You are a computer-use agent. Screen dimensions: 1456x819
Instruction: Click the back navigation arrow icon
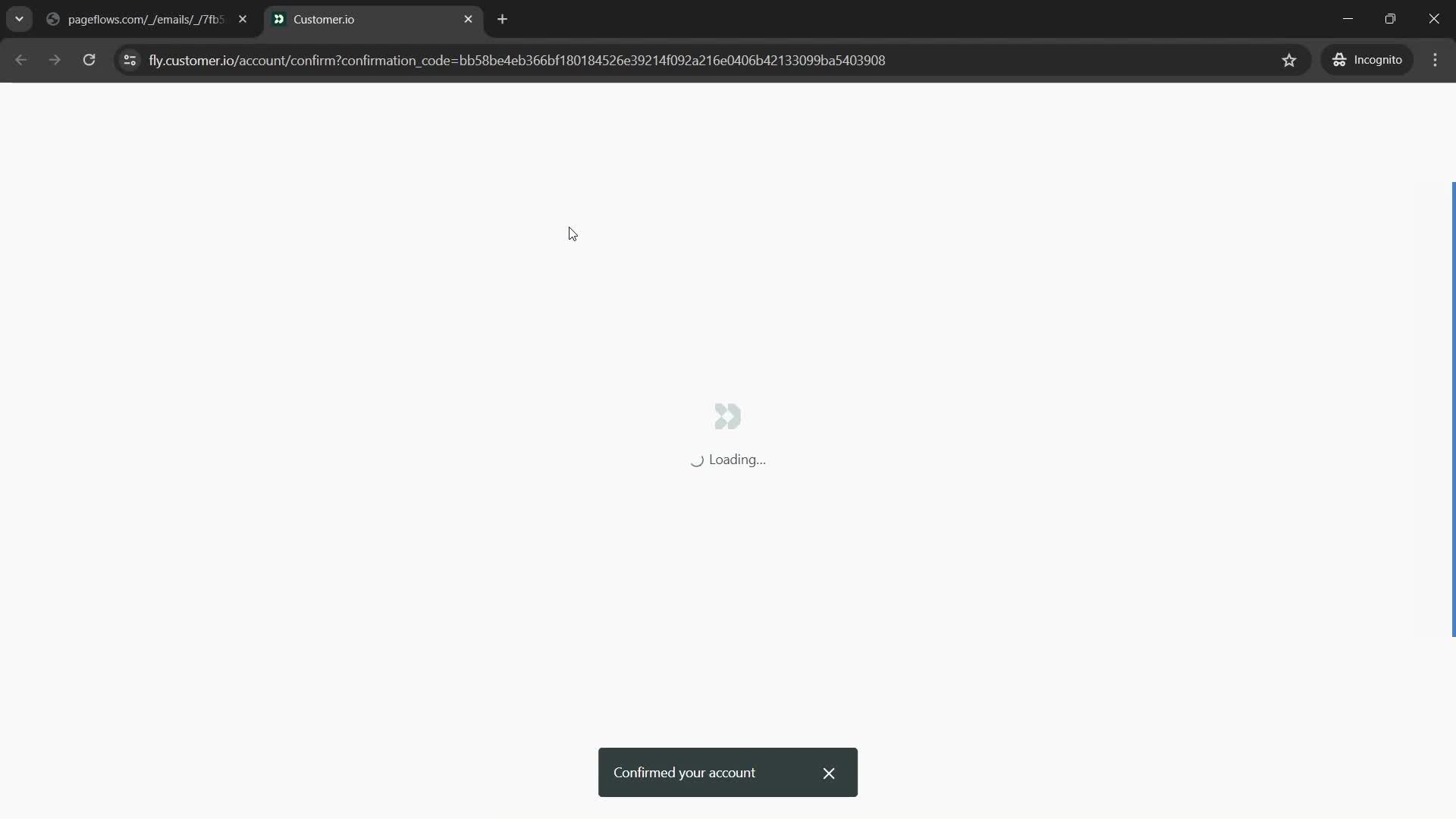point(22,60)
